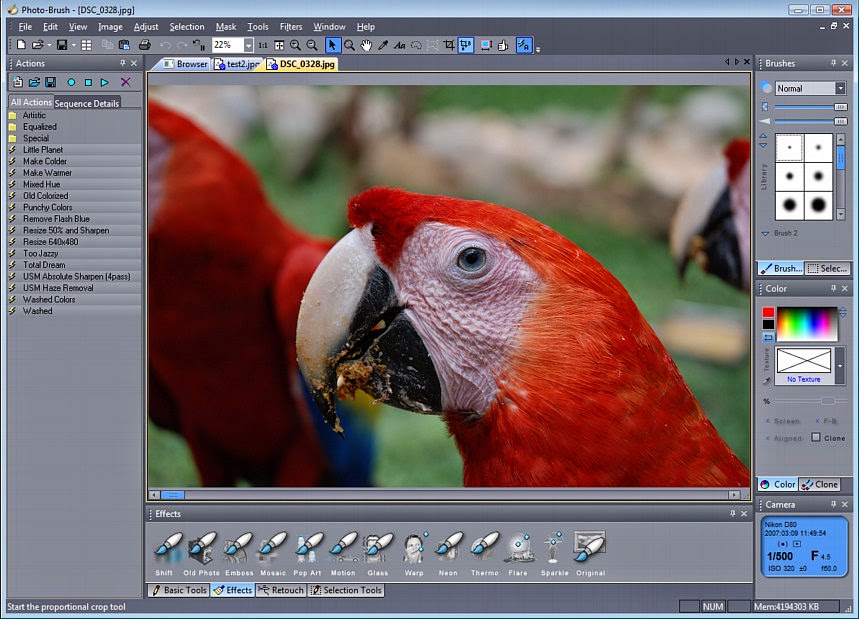Run the Little Planet action
The width and height of the screenshot is (859, 619).
click(45, 149)
